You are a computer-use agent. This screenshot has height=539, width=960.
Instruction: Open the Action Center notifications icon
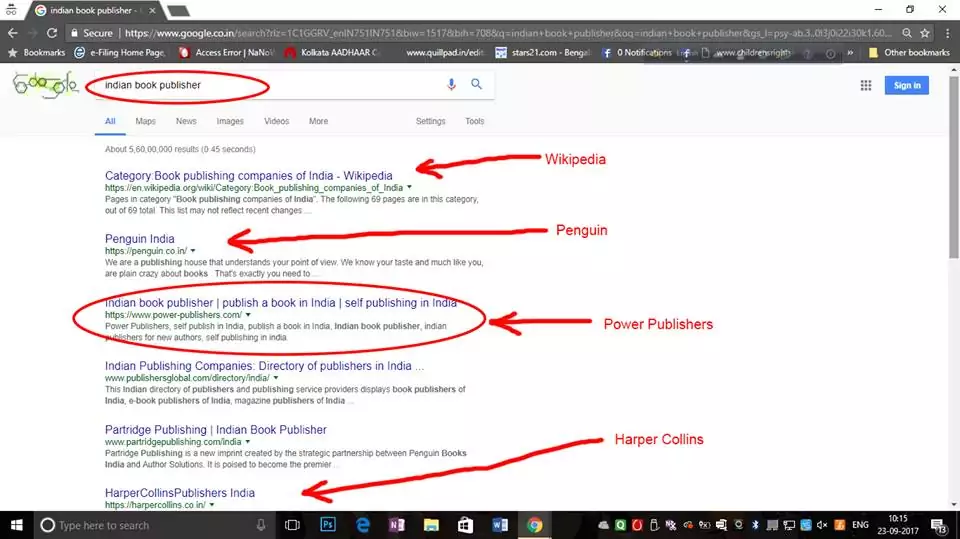pyautogui.click(x=939, y=525)
